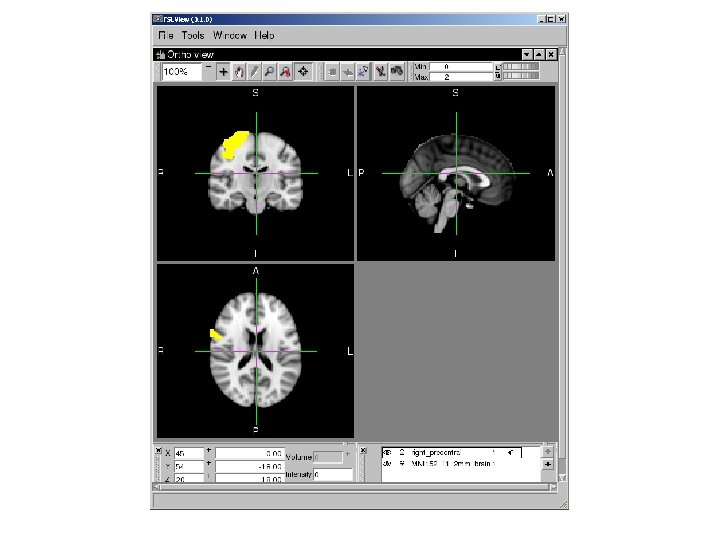Click the Ortho view shade-down arrow button

click(527, 55)
